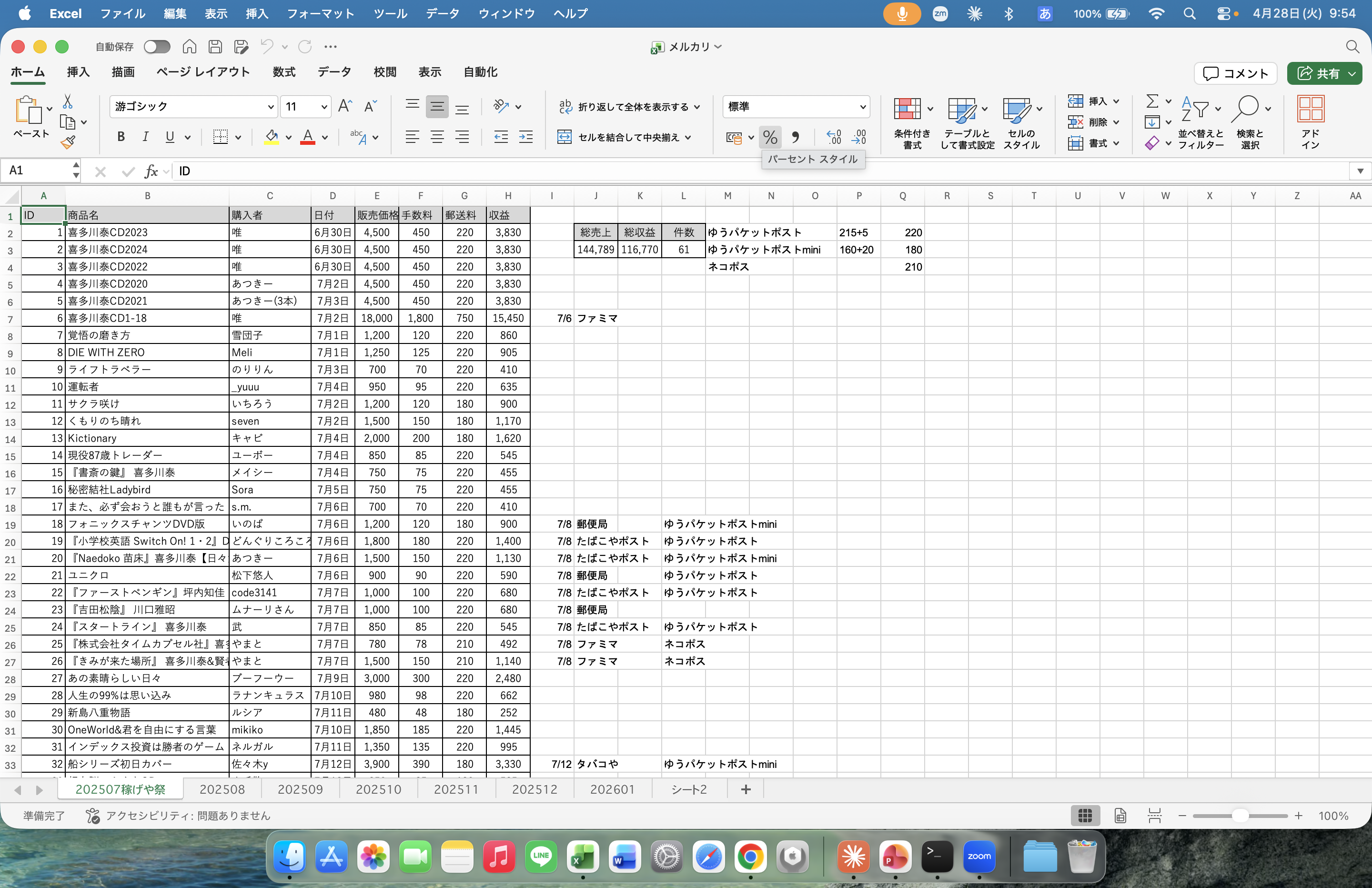Increase indent level
This screenshot has width=1372, height=888.
pyautogui.click(x=526, y=137)
